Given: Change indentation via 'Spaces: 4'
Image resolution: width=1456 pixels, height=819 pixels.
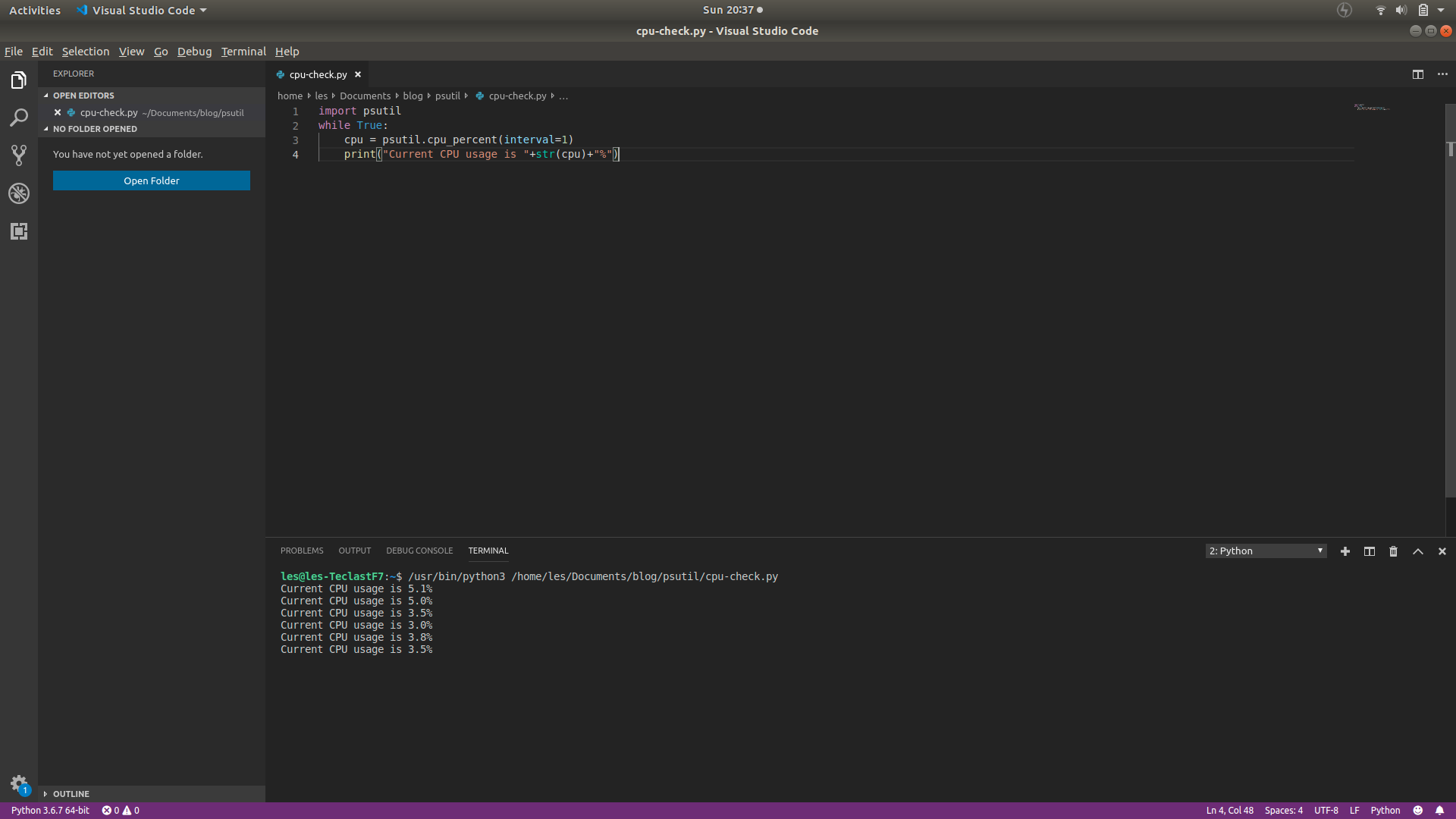Looking at the screenshot, I should [x=1284, y=811].
